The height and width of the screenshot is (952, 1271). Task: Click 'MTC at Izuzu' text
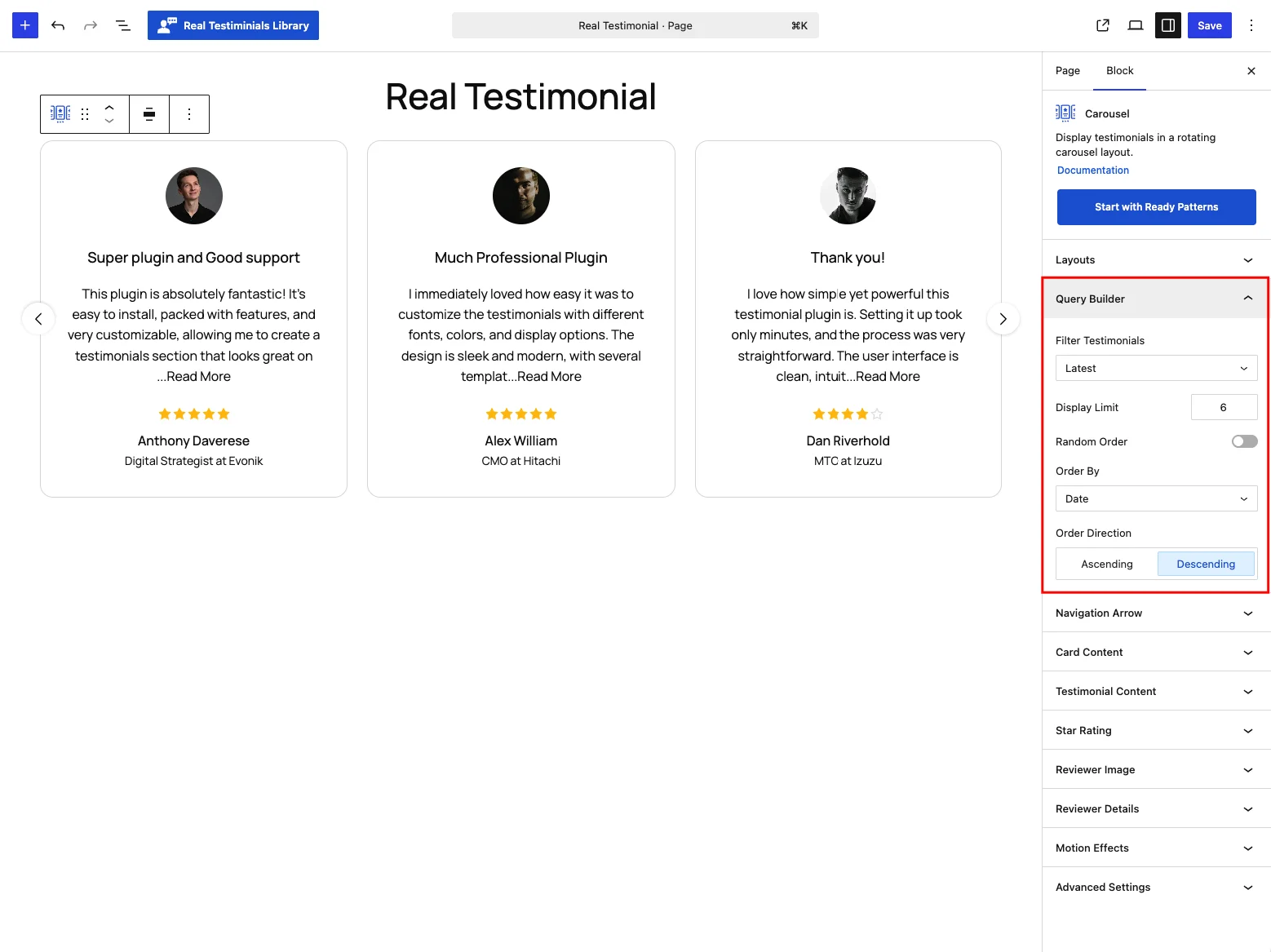pos(848,461)
